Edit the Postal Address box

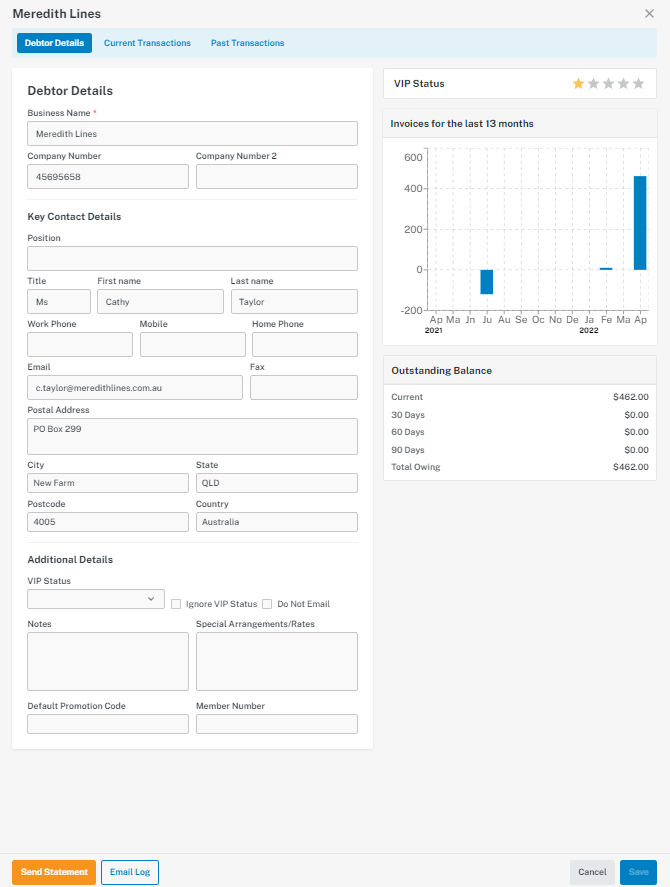point(192,436)
